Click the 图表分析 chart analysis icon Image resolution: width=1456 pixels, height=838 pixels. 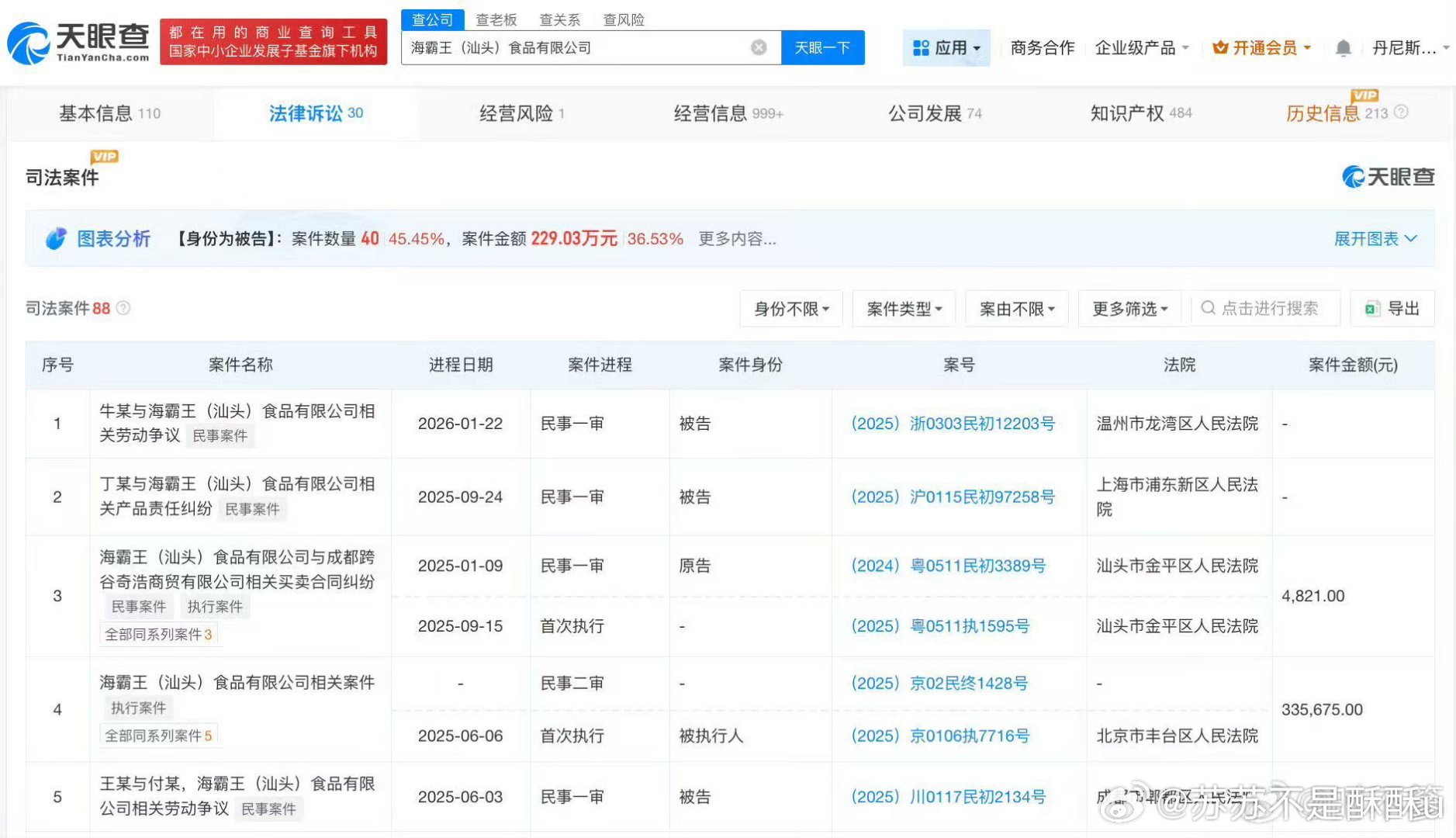tap(55, 238)
